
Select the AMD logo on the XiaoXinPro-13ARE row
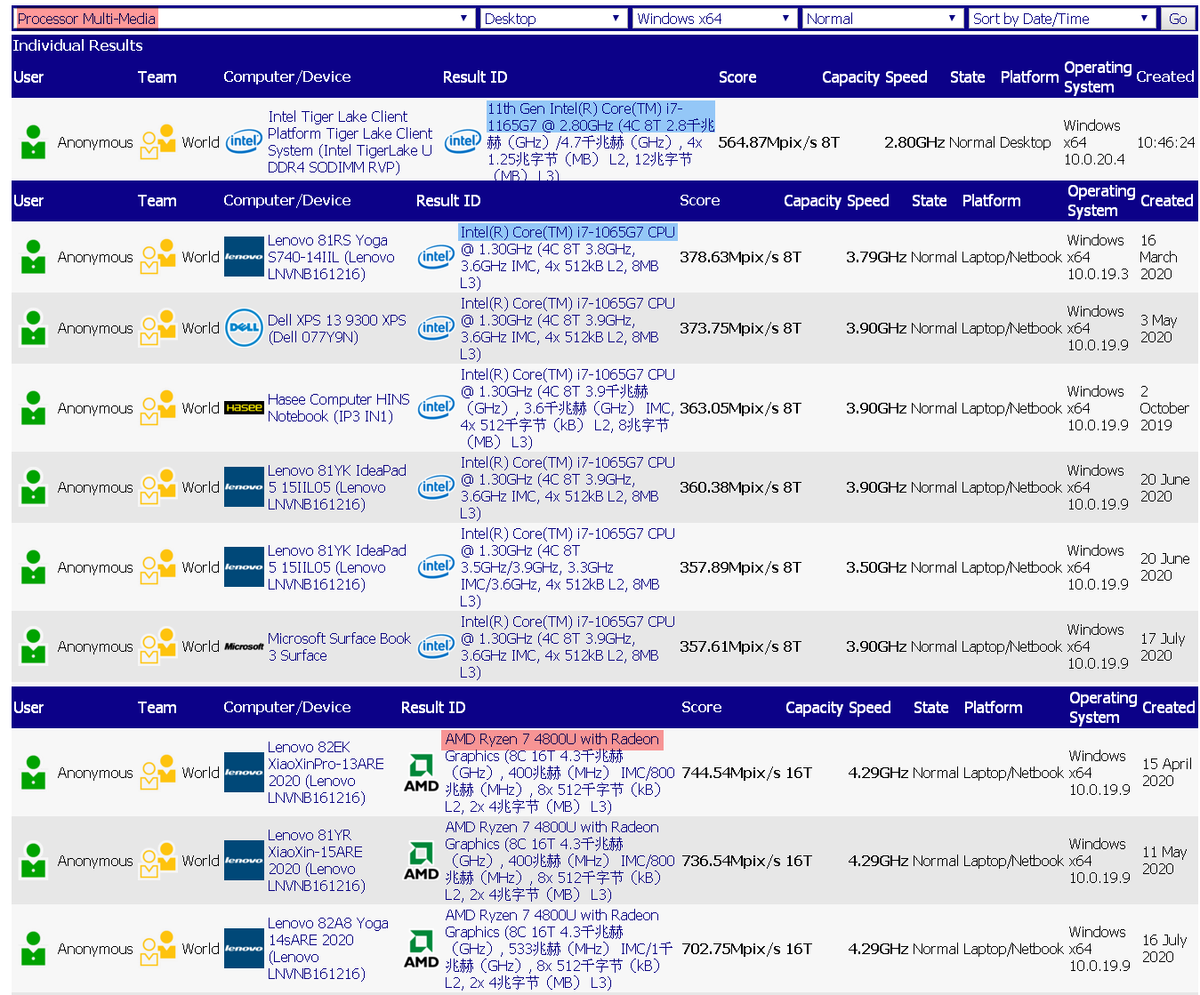[x=420, y=772]
